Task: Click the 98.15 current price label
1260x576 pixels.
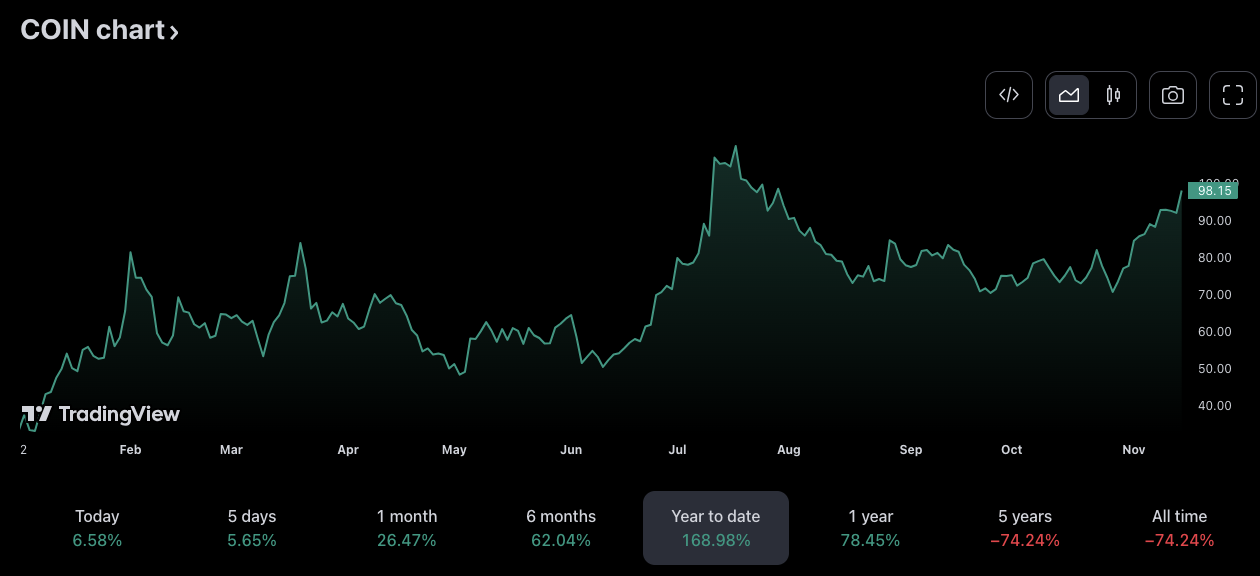Action: click(x=1214, y=190)
